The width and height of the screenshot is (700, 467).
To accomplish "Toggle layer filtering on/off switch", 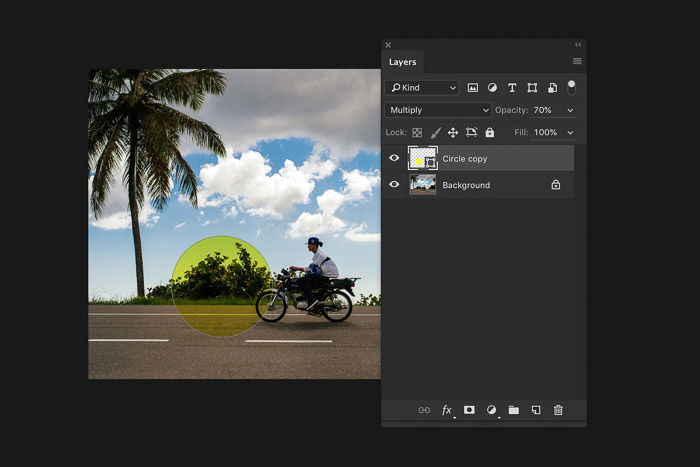I will coord(571,87).
